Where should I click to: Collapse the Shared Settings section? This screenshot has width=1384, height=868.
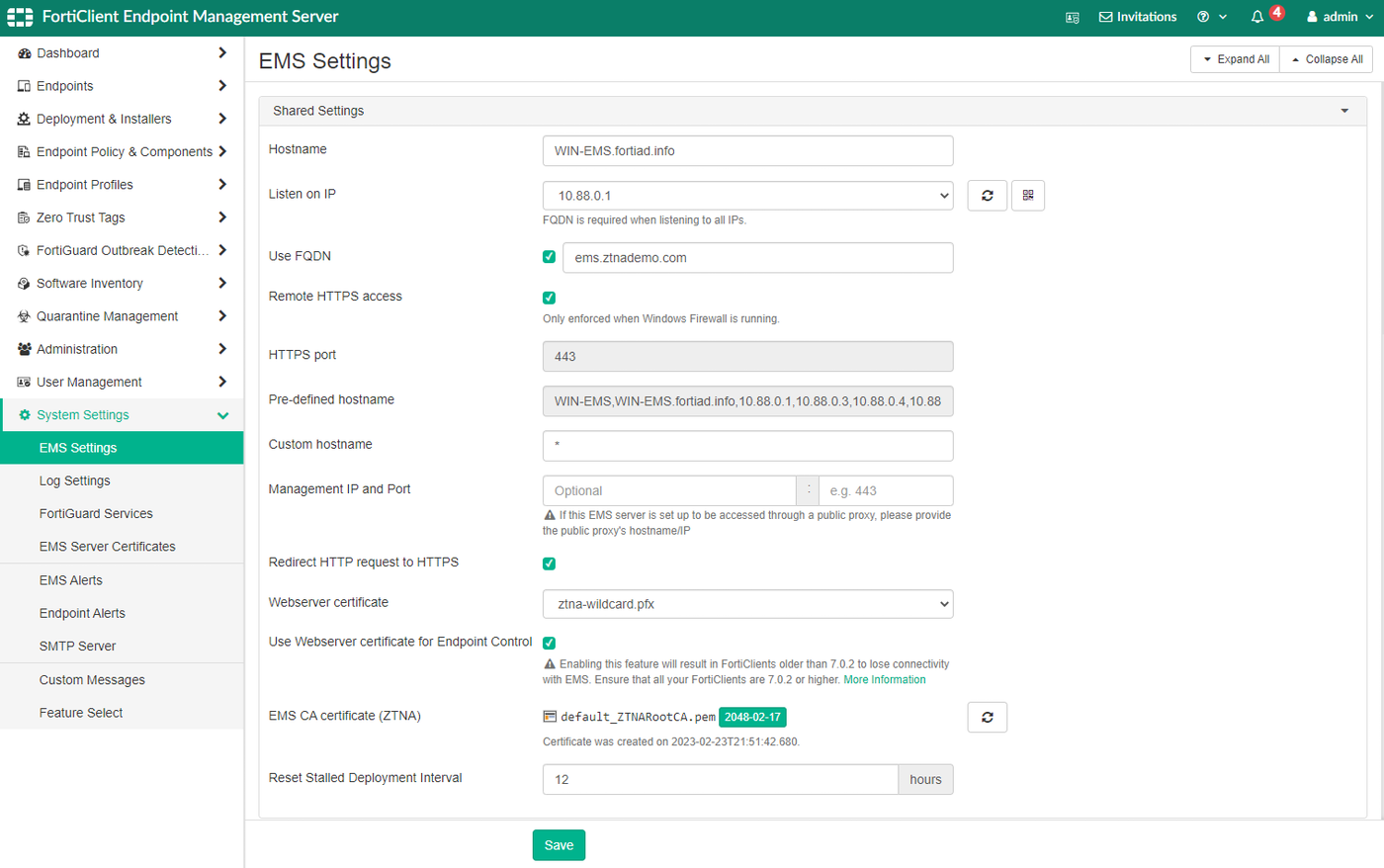coord(1344,111)
